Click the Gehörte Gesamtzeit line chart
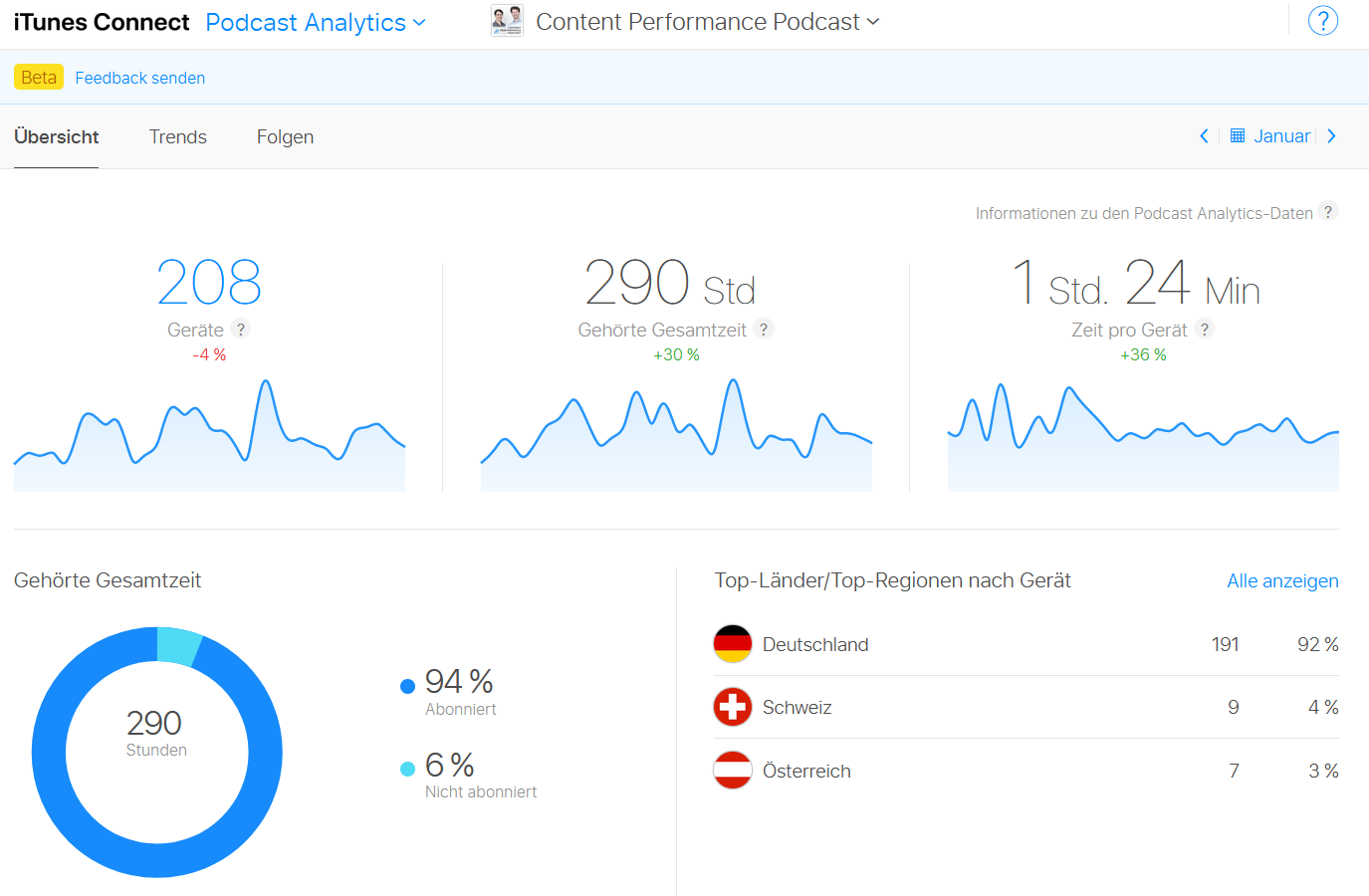The width and height of the screenshot is (1369, 896). pos(676,435)
